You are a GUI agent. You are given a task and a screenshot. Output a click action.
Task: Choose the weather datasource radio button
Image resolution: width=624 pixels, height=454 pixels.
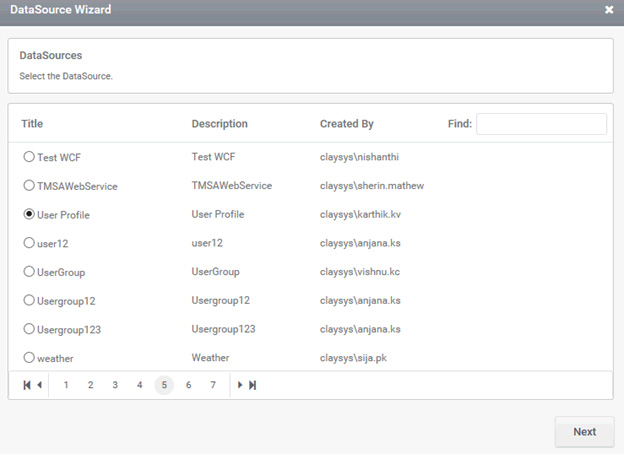pyautogui.click(x=29, y=357)
